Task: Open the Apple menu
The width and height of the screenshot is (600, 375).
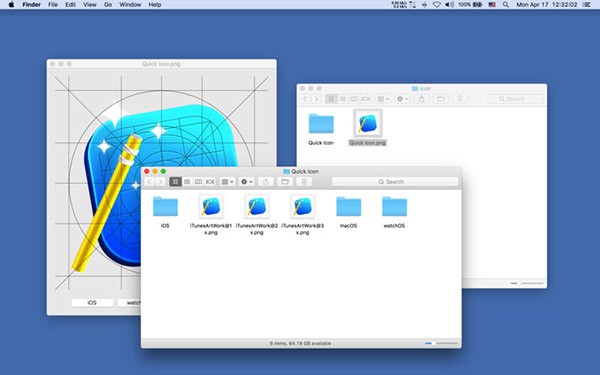Action: [11, 5]
